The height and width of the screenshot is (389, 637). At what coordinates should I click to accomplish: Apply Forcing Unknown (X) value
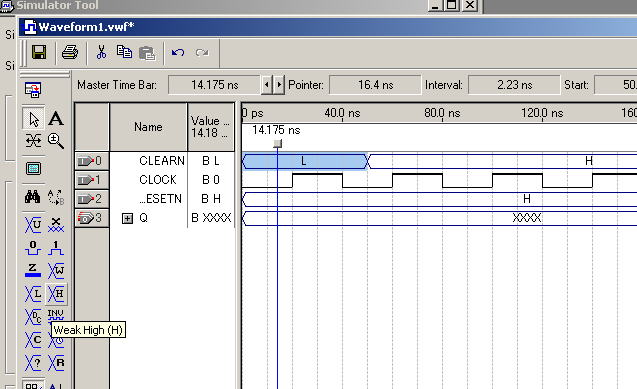tap(56, 225)
